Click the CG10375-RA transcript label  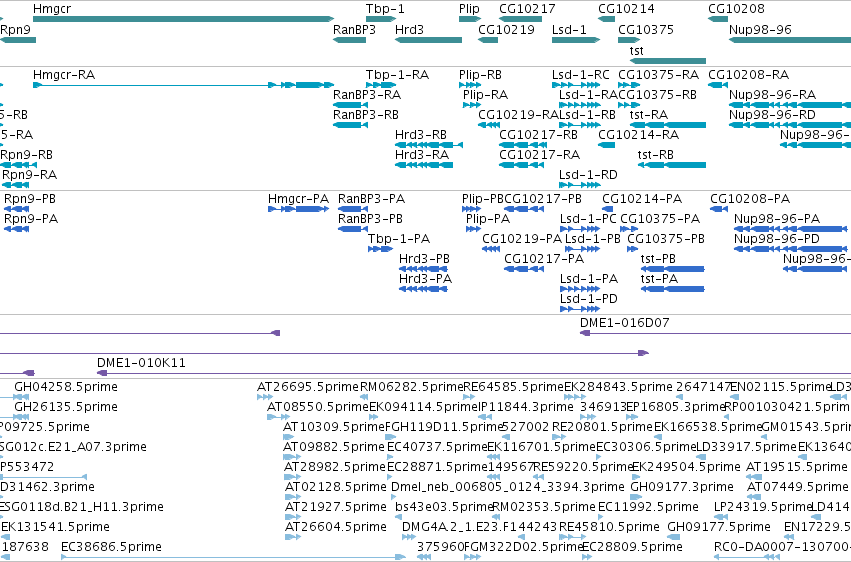(x=658, y=75)
